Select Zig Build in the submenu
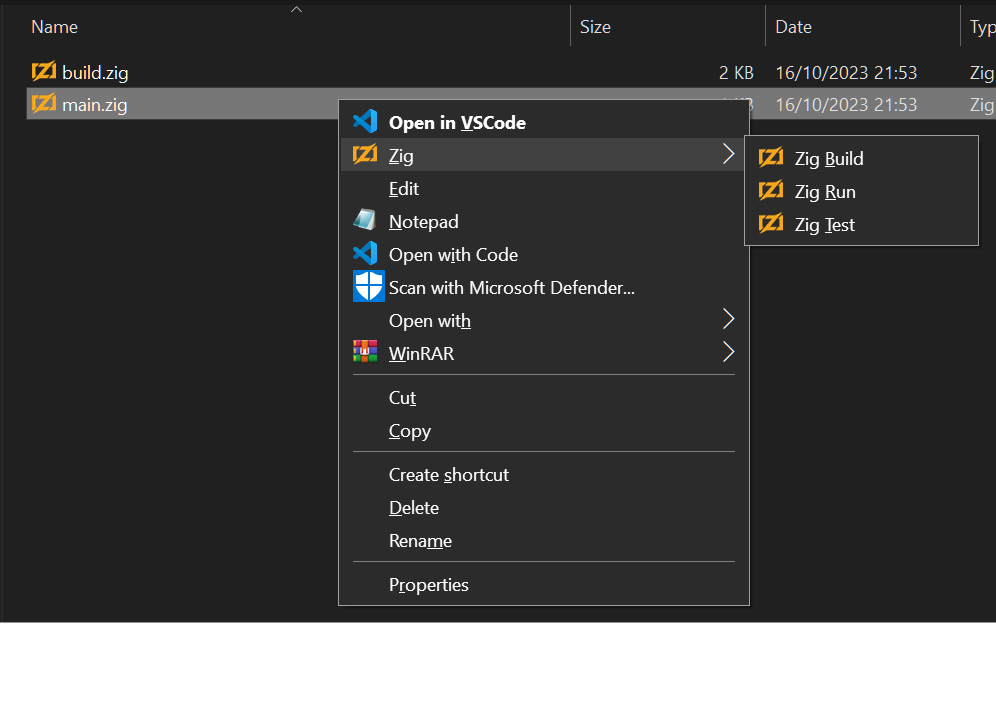996x711 pixels. 861,158
